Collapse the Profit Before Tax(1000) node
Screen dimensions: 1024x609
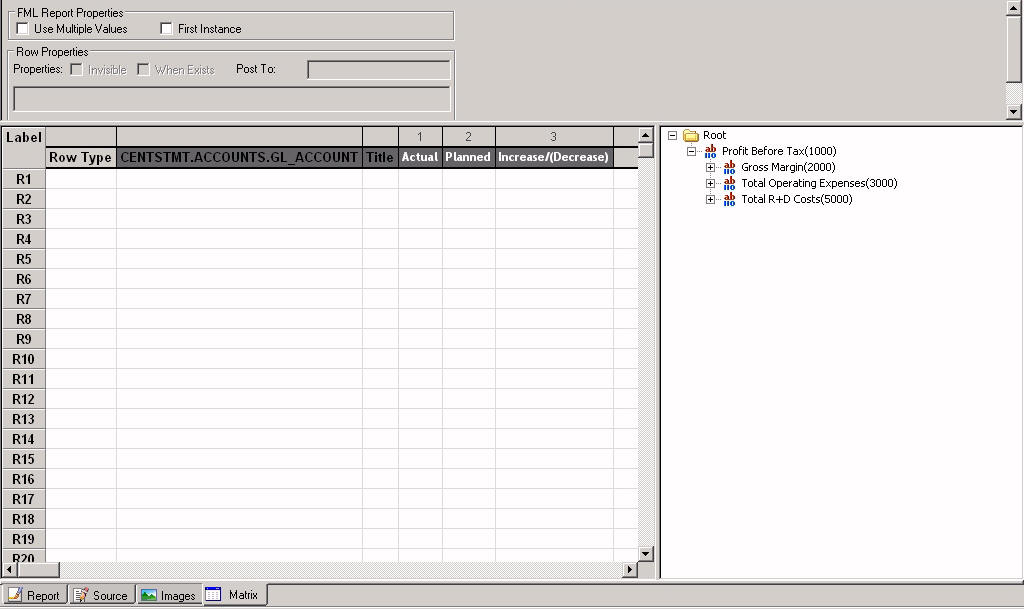[x=691, y=151]
